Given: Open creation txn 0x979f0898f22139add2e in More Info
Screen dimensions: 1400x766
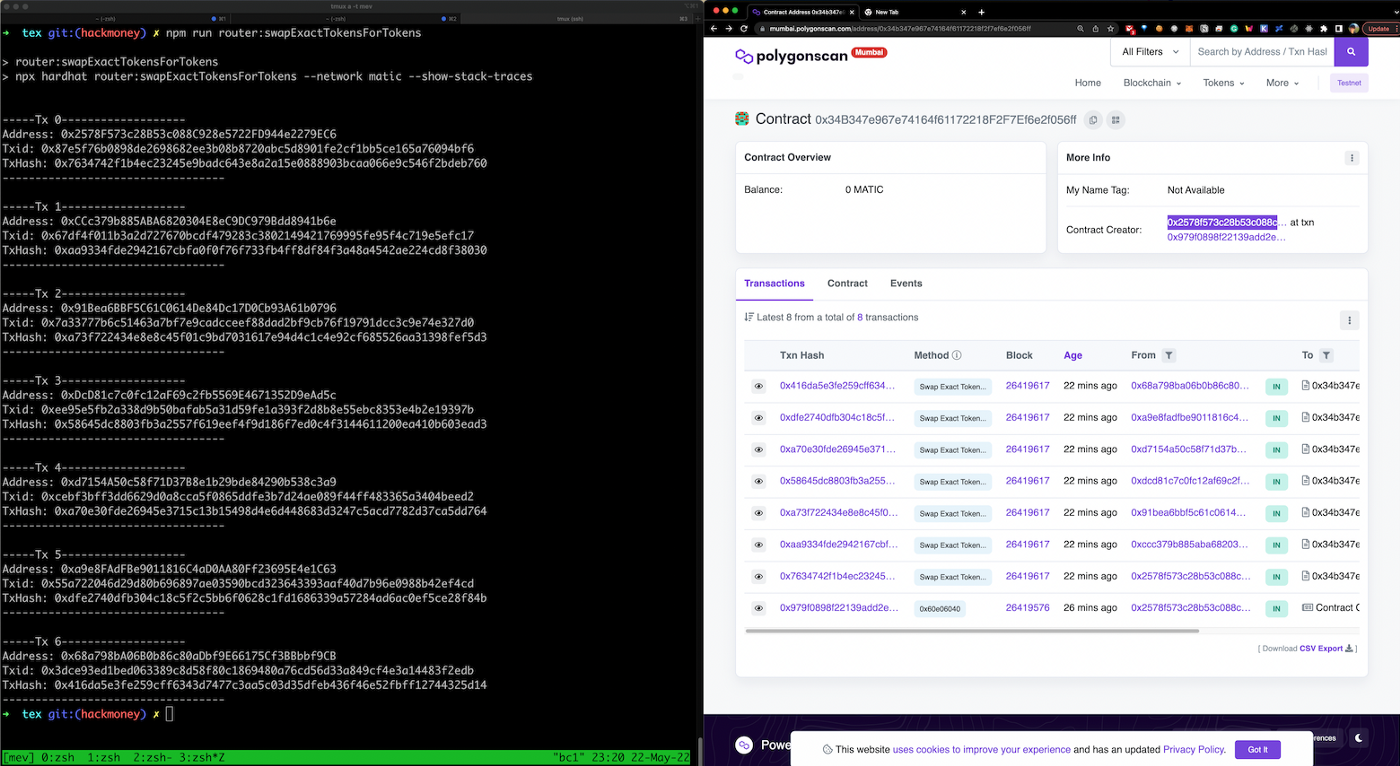Looking at the screenshot, I should [x=1226, y=237].
